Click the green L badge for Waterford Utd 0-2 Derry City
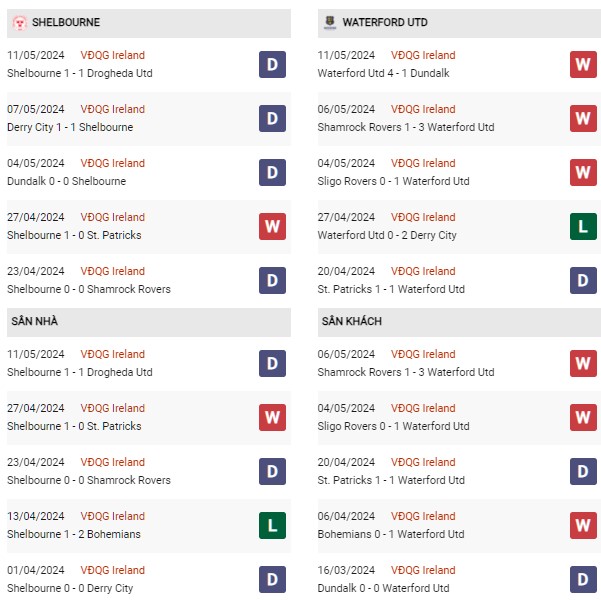This screenshot has height=600, width=601. pyautogui.click(x=583, y=226)
